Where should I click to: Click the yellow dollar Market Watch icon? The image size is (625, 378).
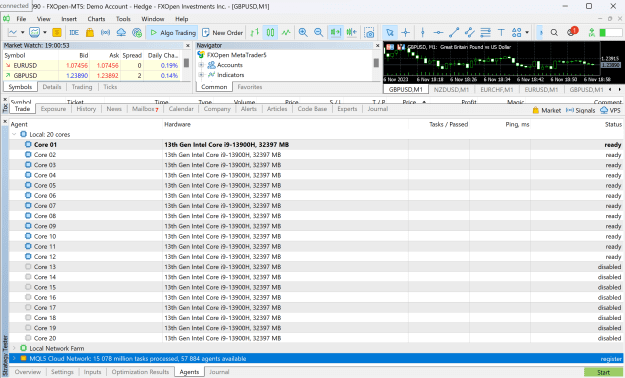[x=57, y=33]
